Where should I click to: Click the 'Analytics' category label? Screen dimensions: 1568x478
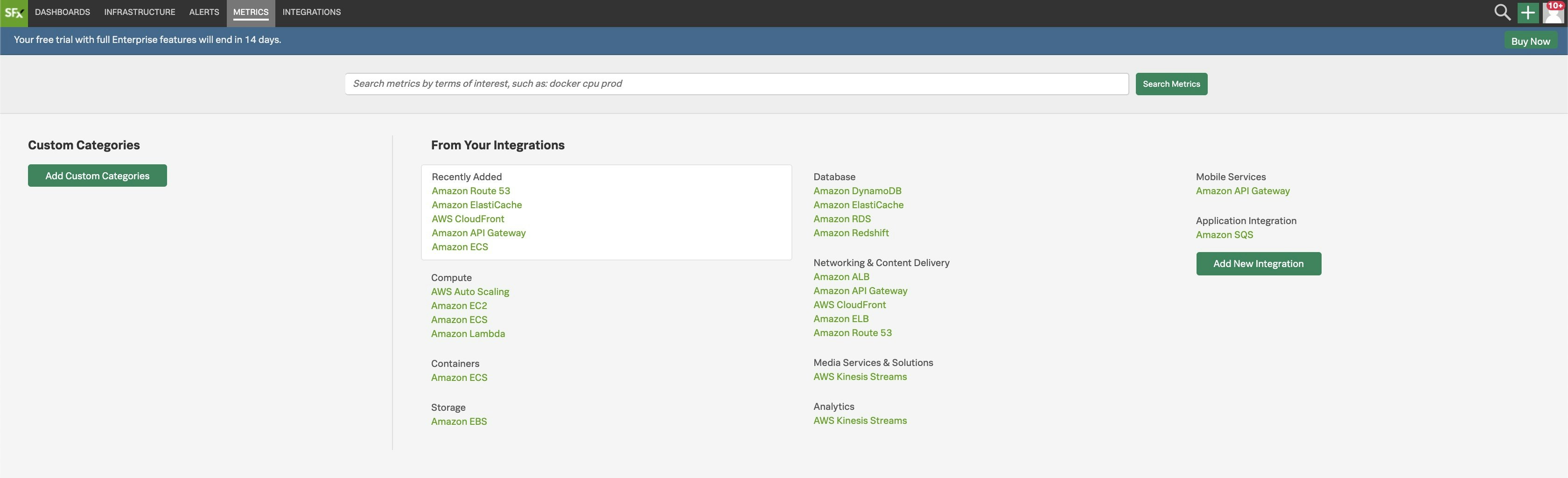pyautogui.click(x=834, y=406)
